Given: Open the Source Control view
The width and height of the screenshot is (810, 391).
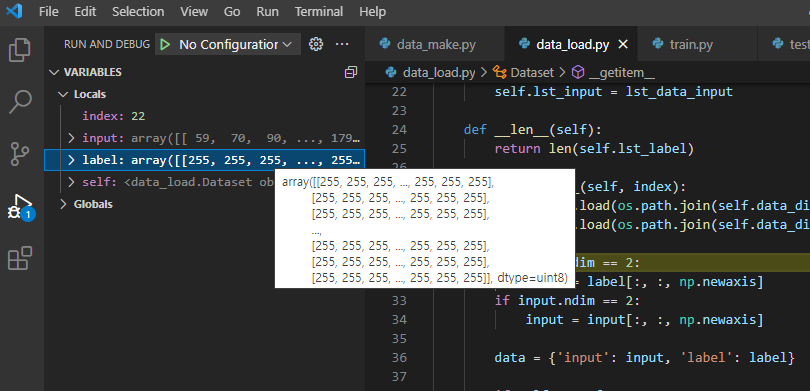Looking at the screenshot, I should point(21,154).
